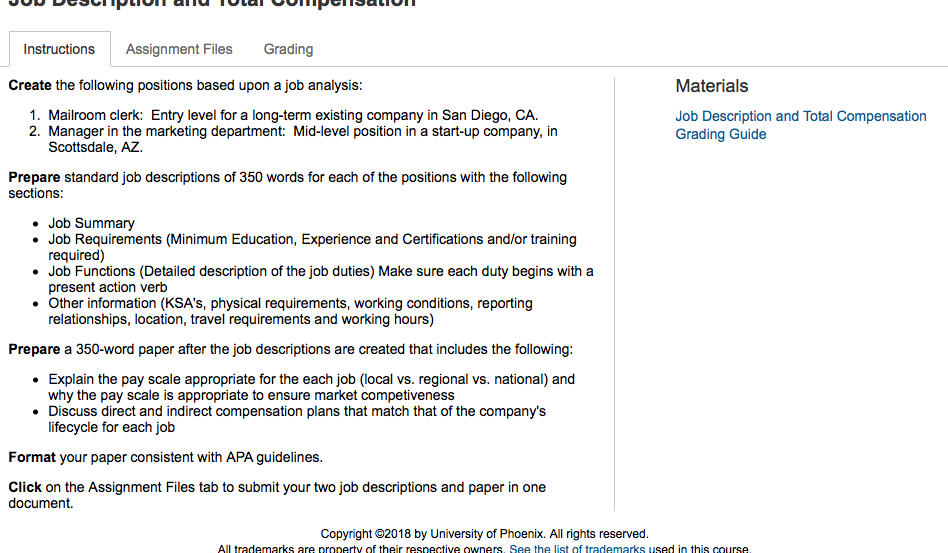Image resolution: width=948 pixels, height=553 pixels.
Task: Click the 'Job Functions' bullet item
Action: (321, 279)
